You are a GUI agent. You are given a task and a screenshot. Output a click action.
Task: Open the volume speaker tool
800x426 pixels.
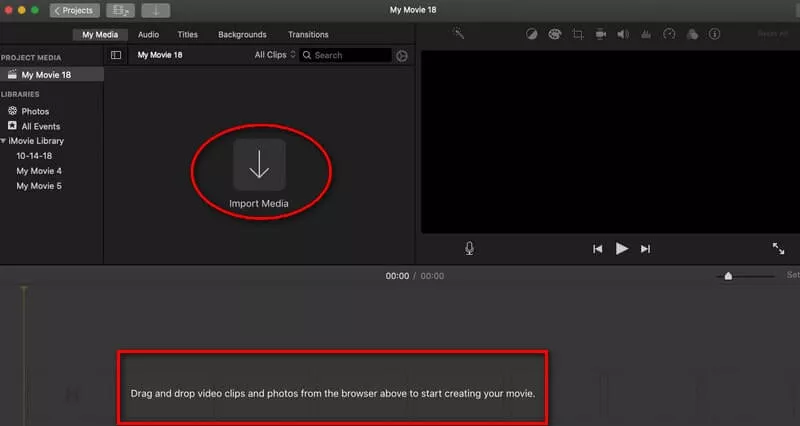[623, 34]
